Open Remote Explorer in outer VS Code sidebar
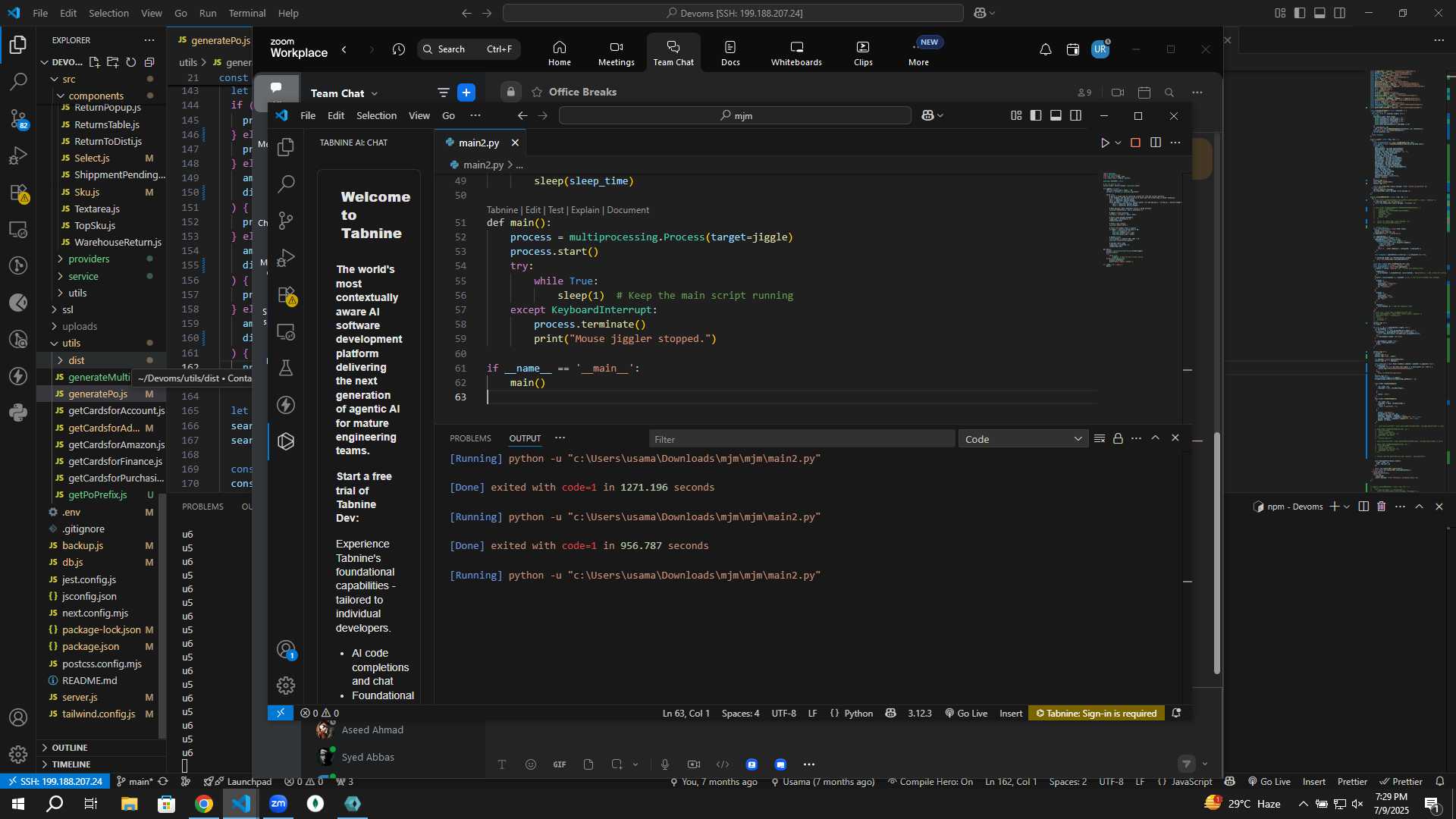 (18, 230)
